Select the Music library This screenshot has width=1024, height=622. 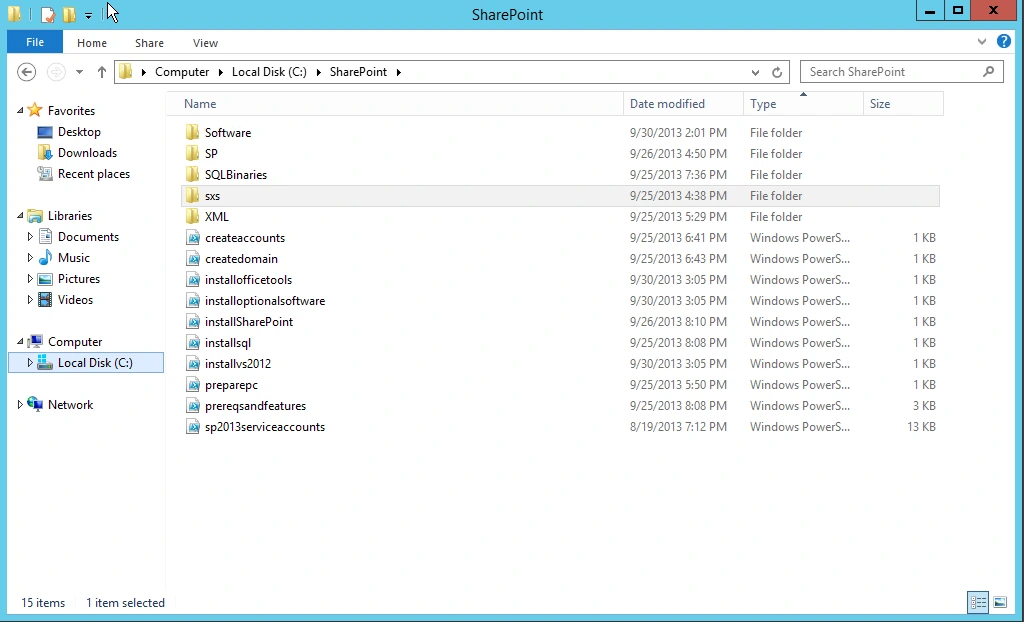[x=73, y=257]
